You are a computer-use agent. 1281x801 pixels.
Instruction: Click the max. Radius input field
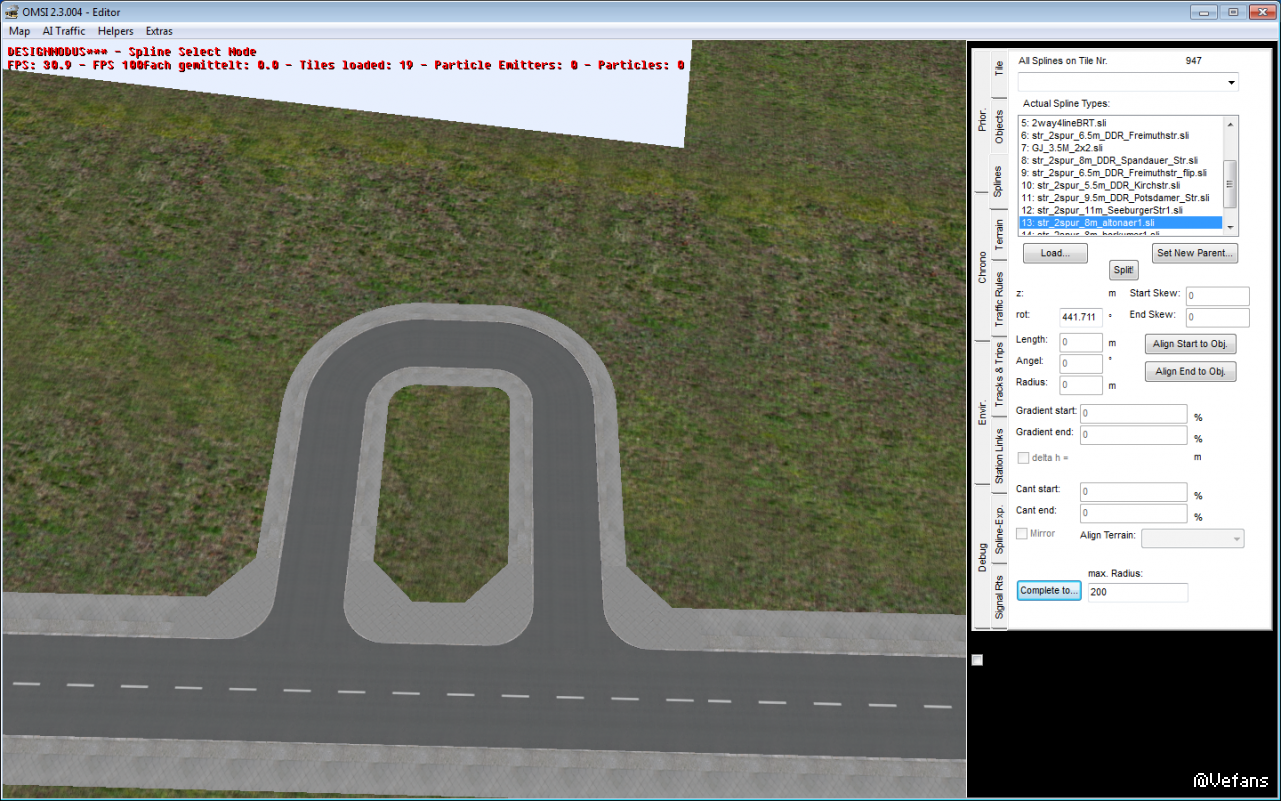(1137, 593)
